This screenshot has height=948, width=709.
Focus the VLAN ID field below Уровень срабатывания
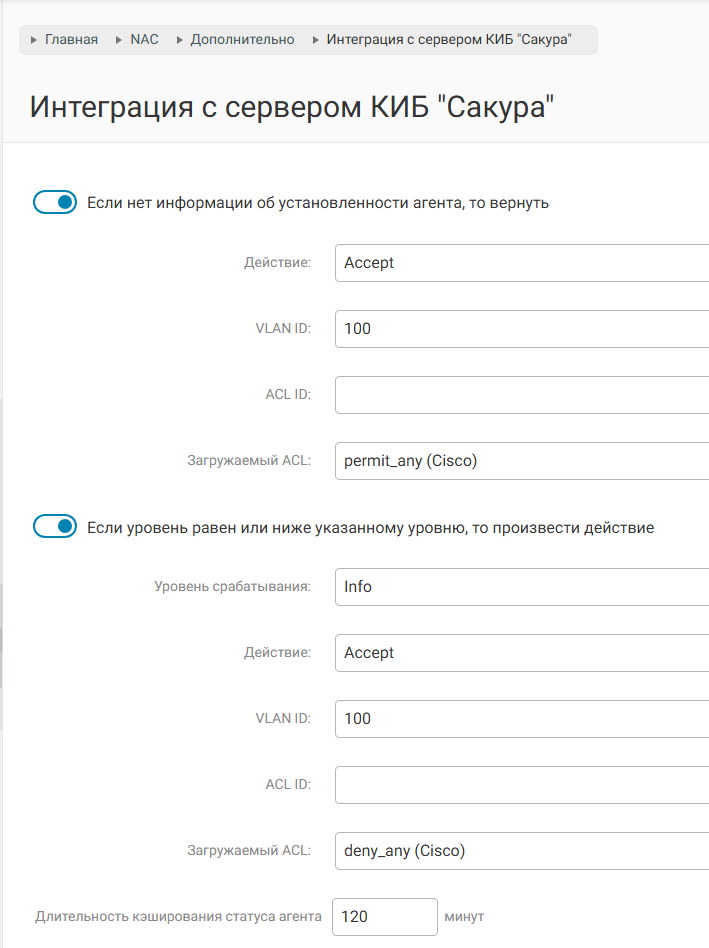tap(522, 719)
